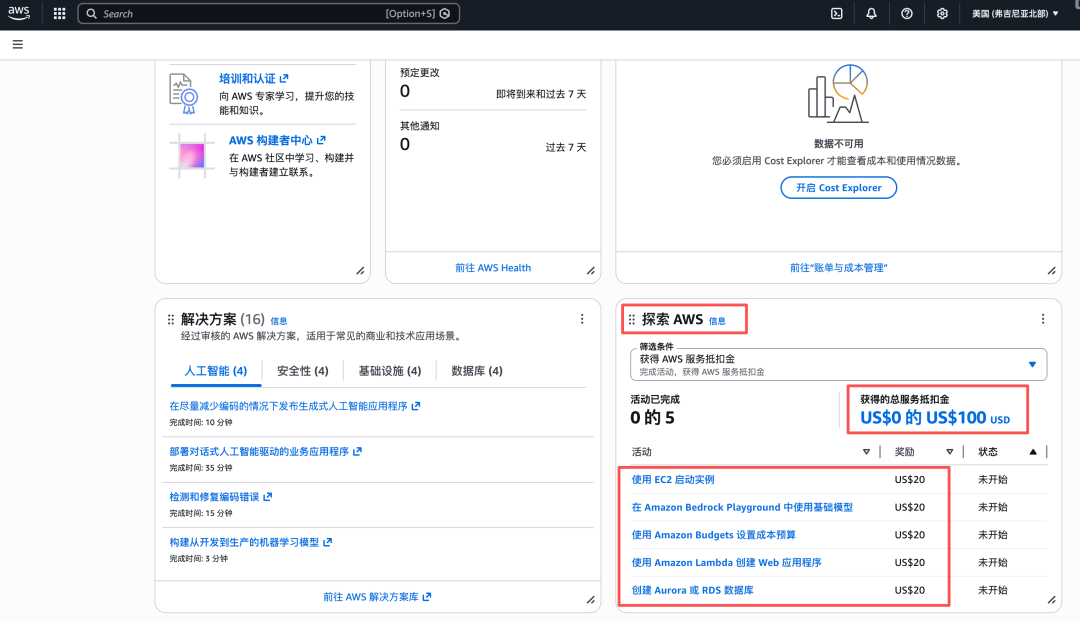This screenshot has height=622, width=1080.
Task: Click the search magnifier icon
Action: point(92,14)
